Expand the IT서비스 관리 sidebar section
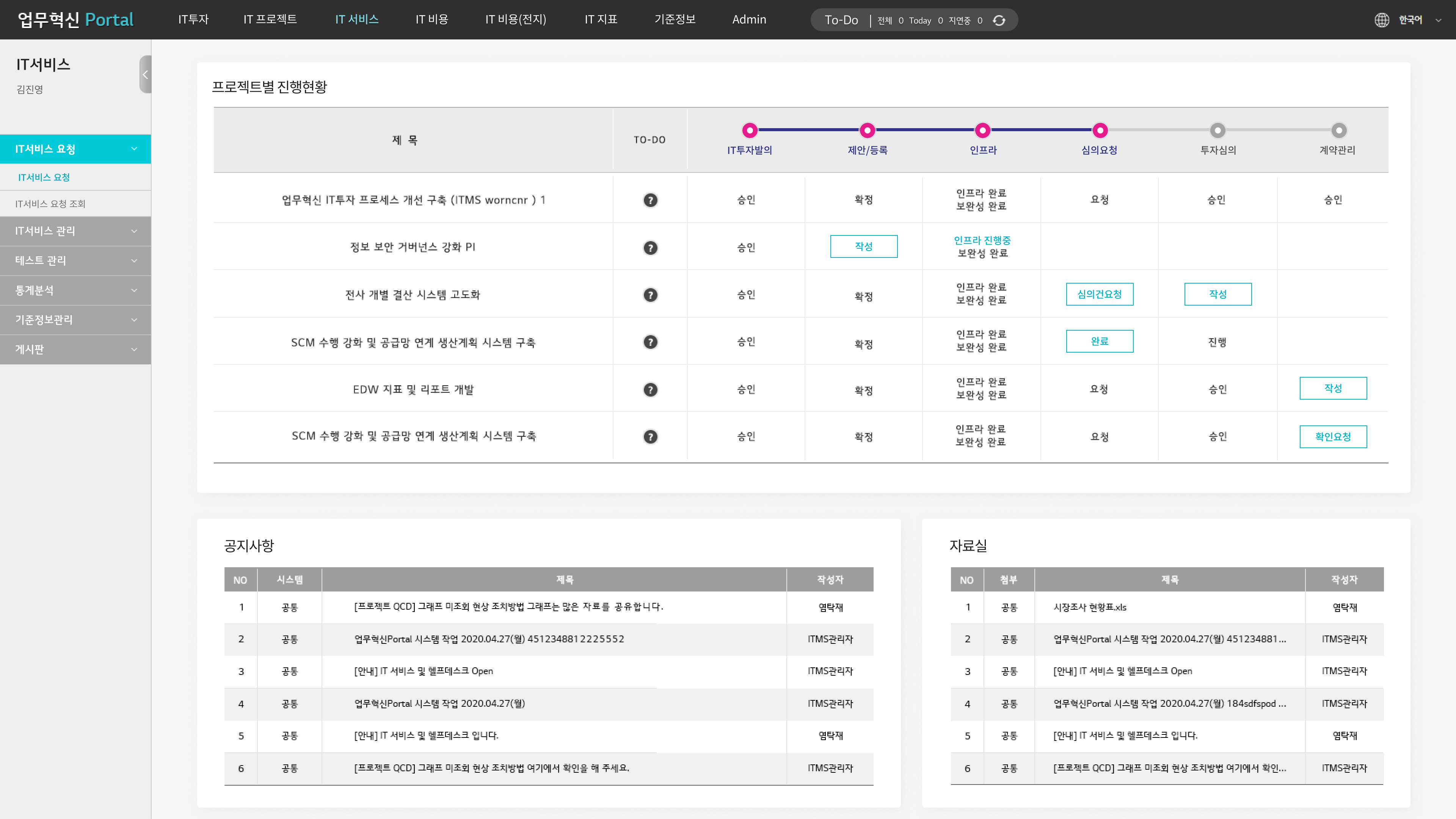The image size is (1456, 819). (x=75, y=231)
